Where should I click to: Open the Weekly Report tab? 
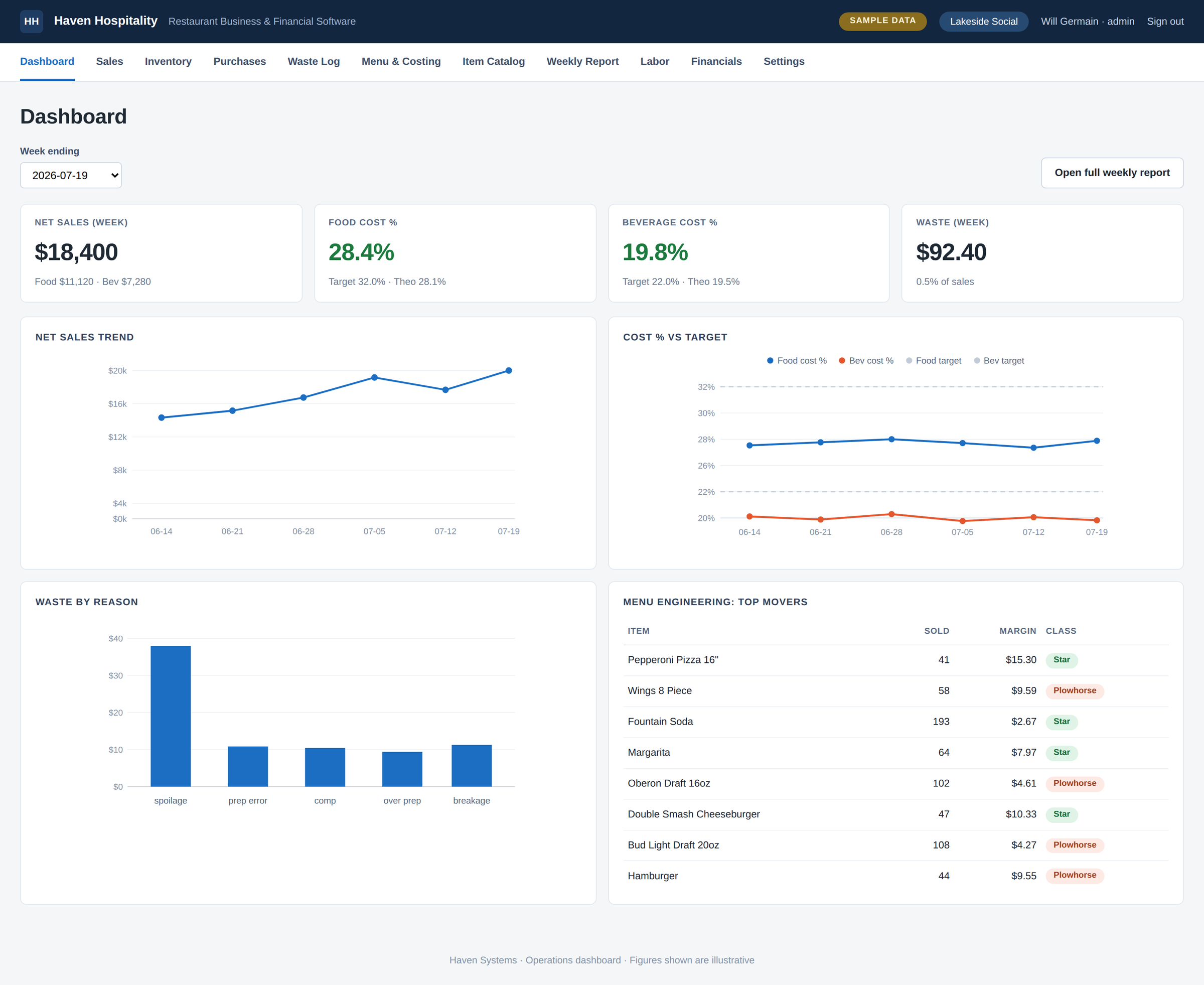[582, 61]
